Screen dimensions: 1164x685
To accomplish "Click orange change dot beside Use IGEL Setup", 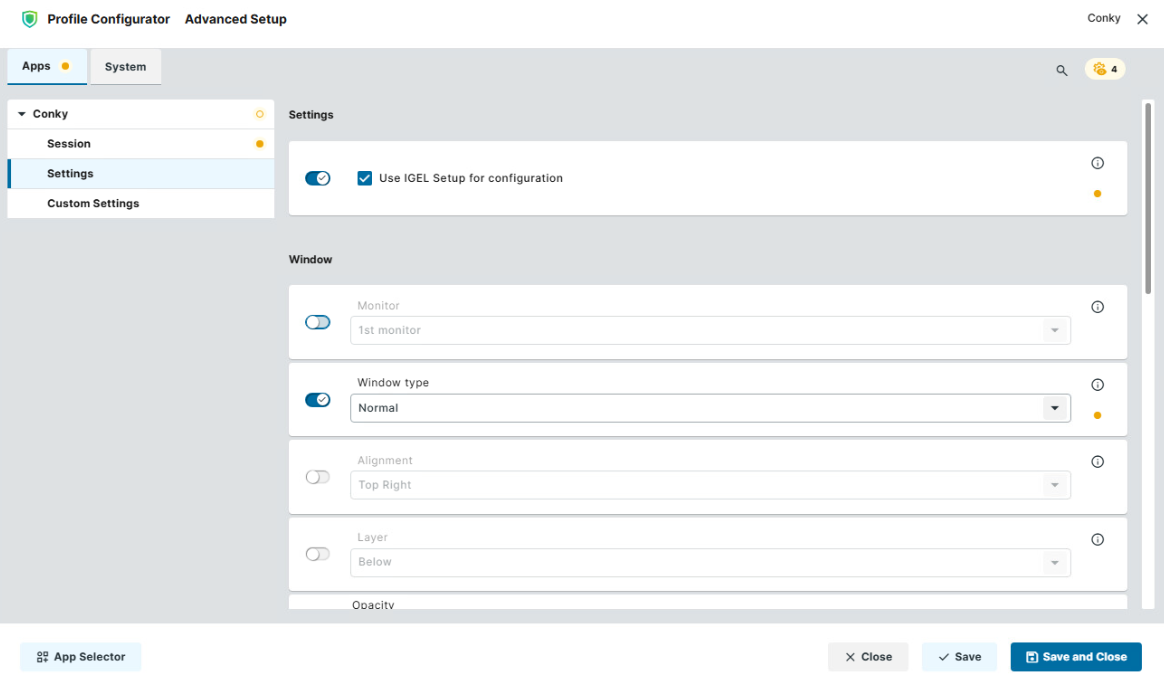I will [x=1097, y=194].
